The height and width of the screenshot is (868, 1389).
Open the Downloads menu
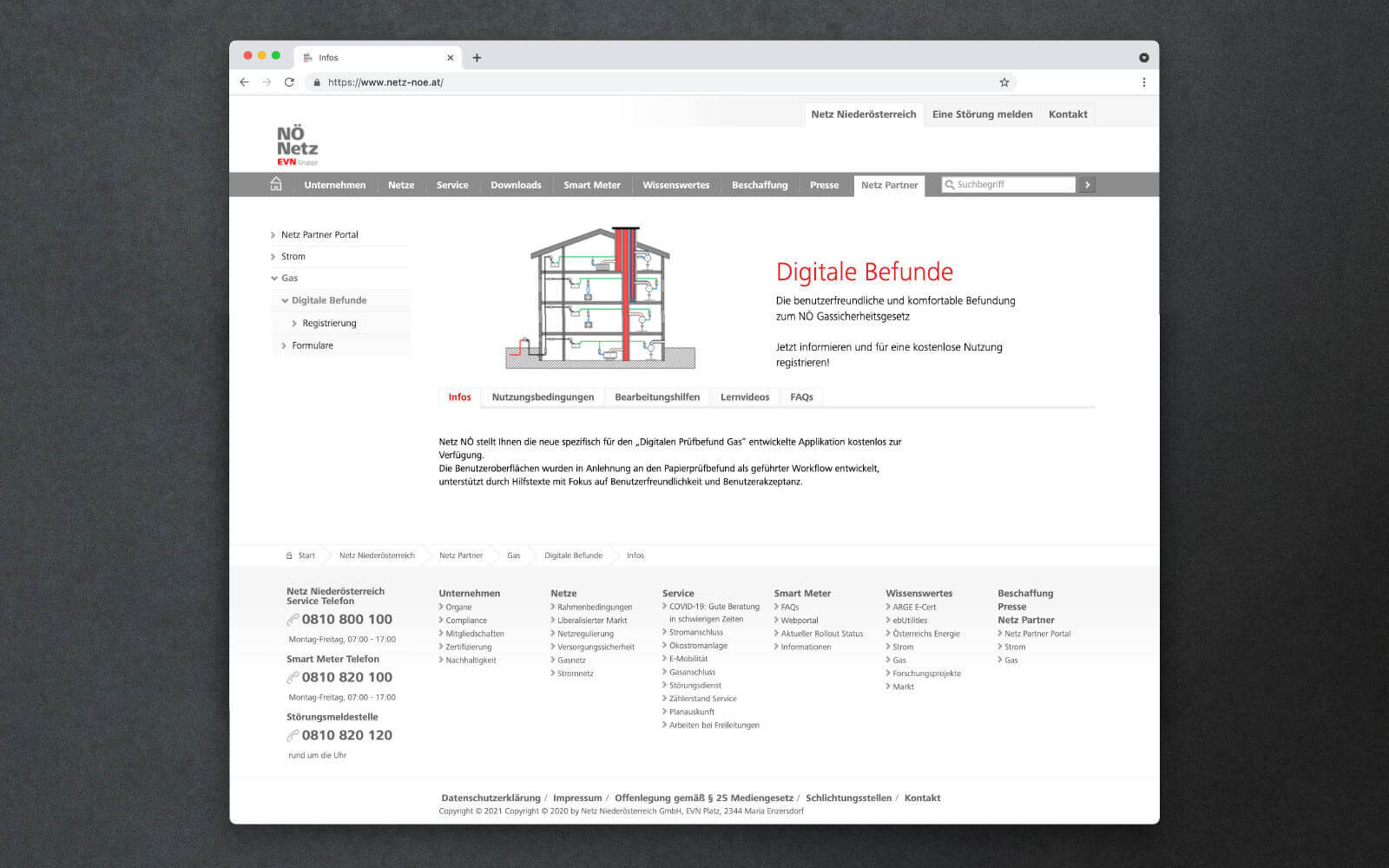click(x=516, y=185)
